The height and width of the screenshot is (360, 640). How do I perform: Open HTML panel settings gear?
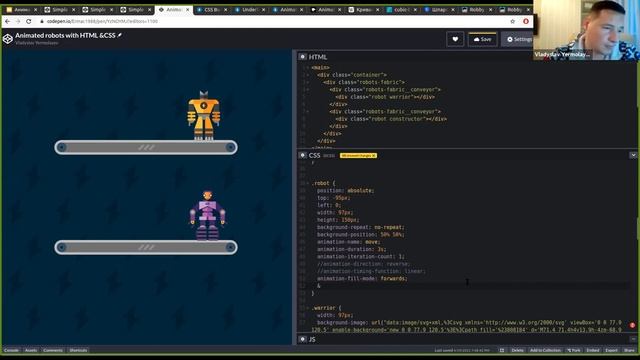click(x=302, y=57)
